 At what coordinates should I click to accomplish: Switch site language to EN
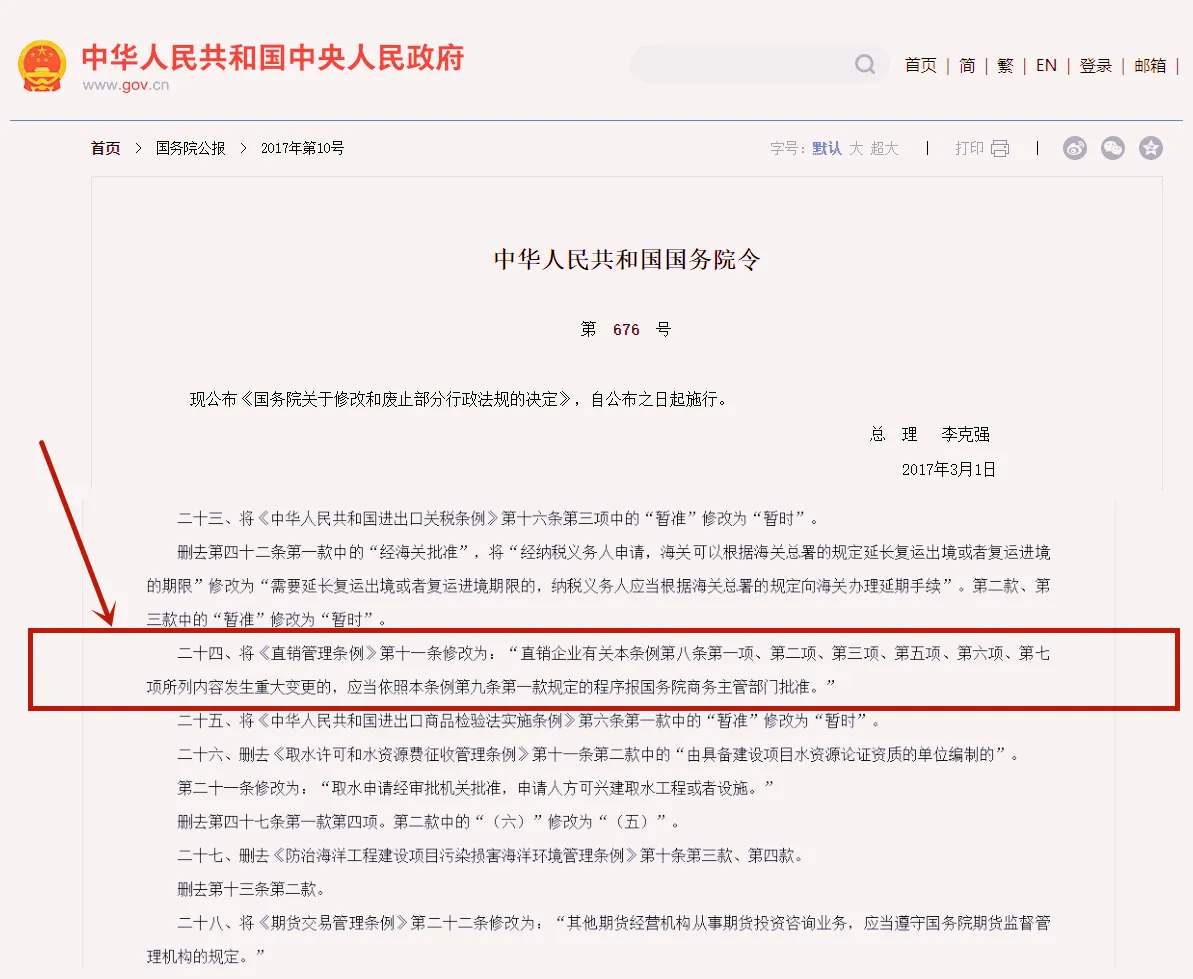(x=1046, y=65)
